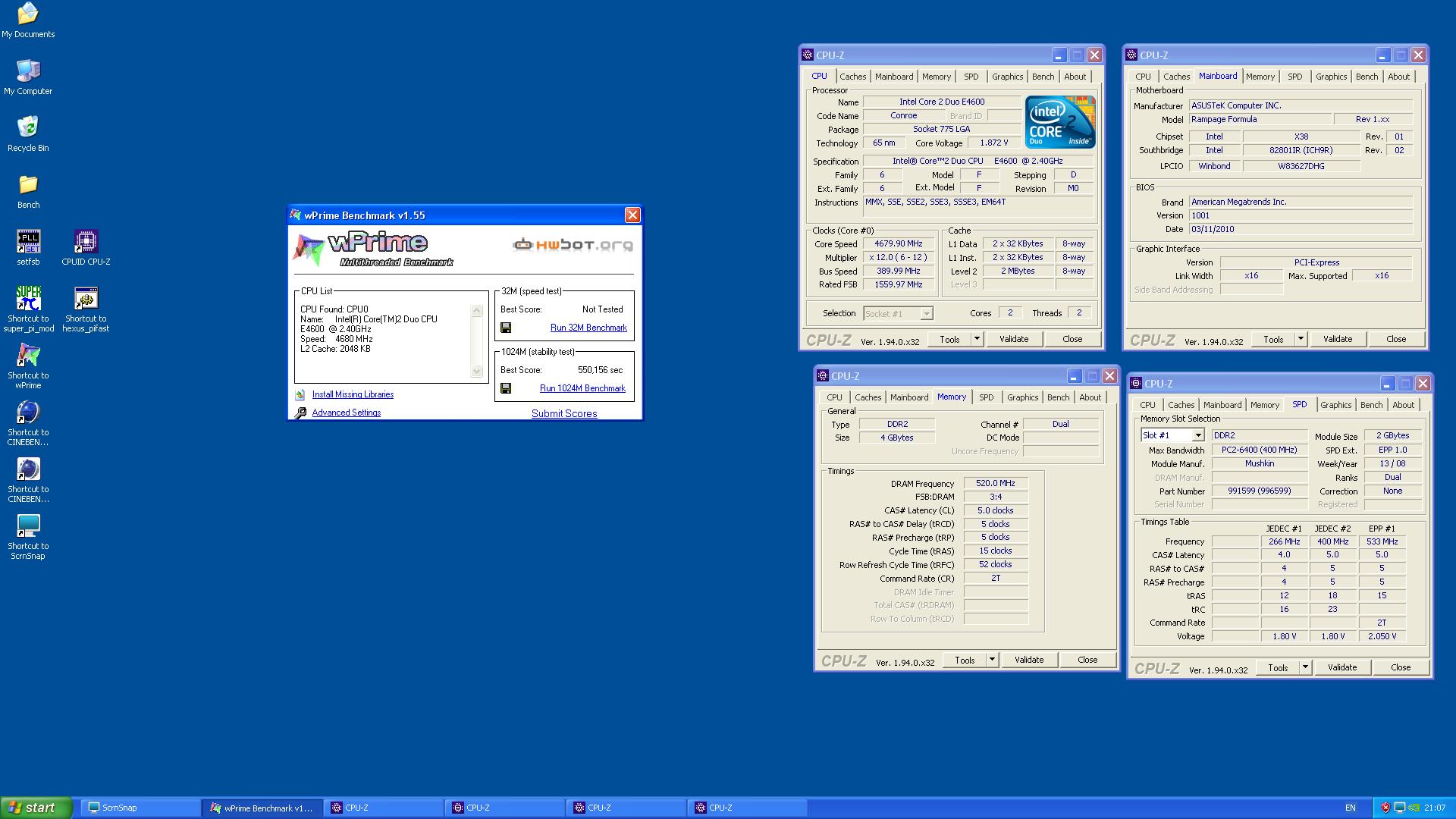Expand Tools arrow in SPD CPU-Z window
The width and height of the screenshot is (1456, 819).
coord(1305,667)
